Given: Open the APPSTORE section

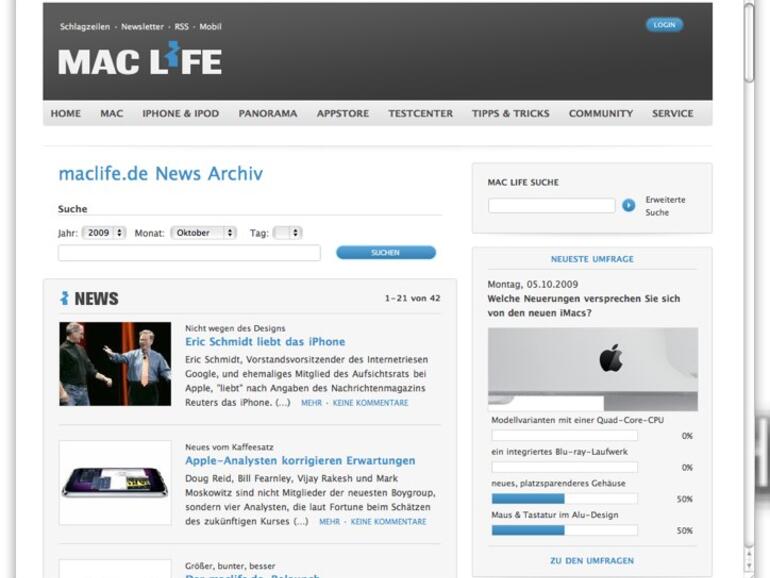Looking at the screenshot, I should 343,113.
